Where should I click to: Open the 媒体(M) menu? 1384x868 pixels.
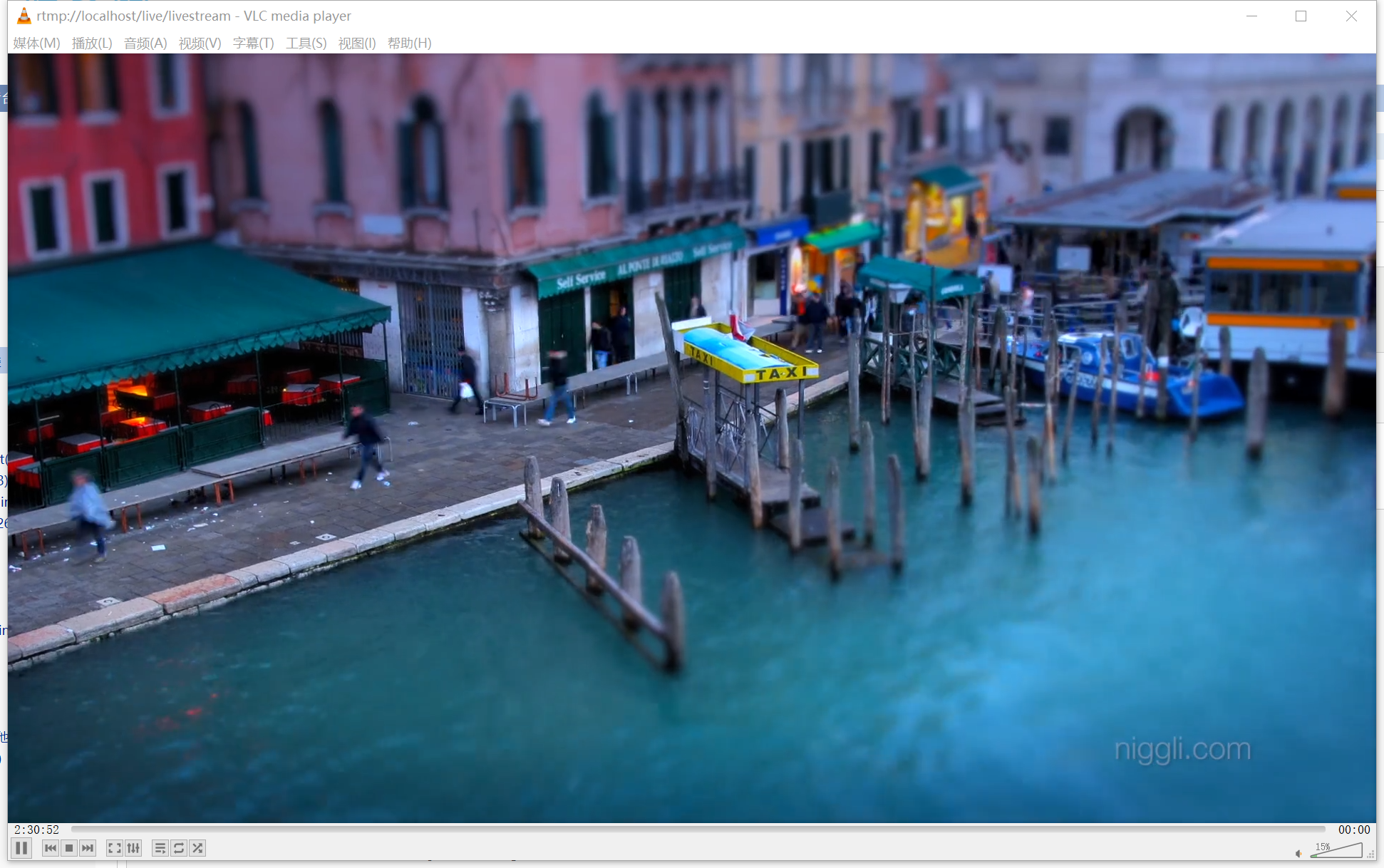pos(36,43)
